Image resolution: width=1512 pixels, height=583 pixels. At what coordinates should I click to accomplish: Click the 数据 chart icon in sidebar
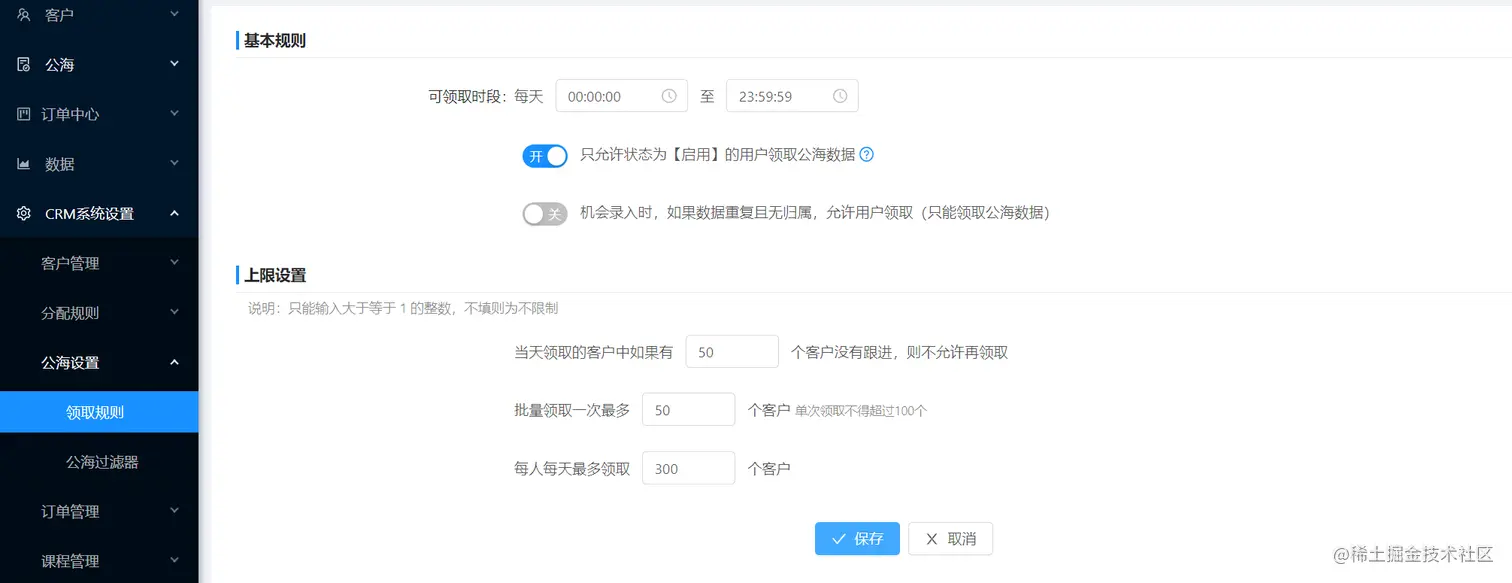pyautogui.click(x=24, y=164)
